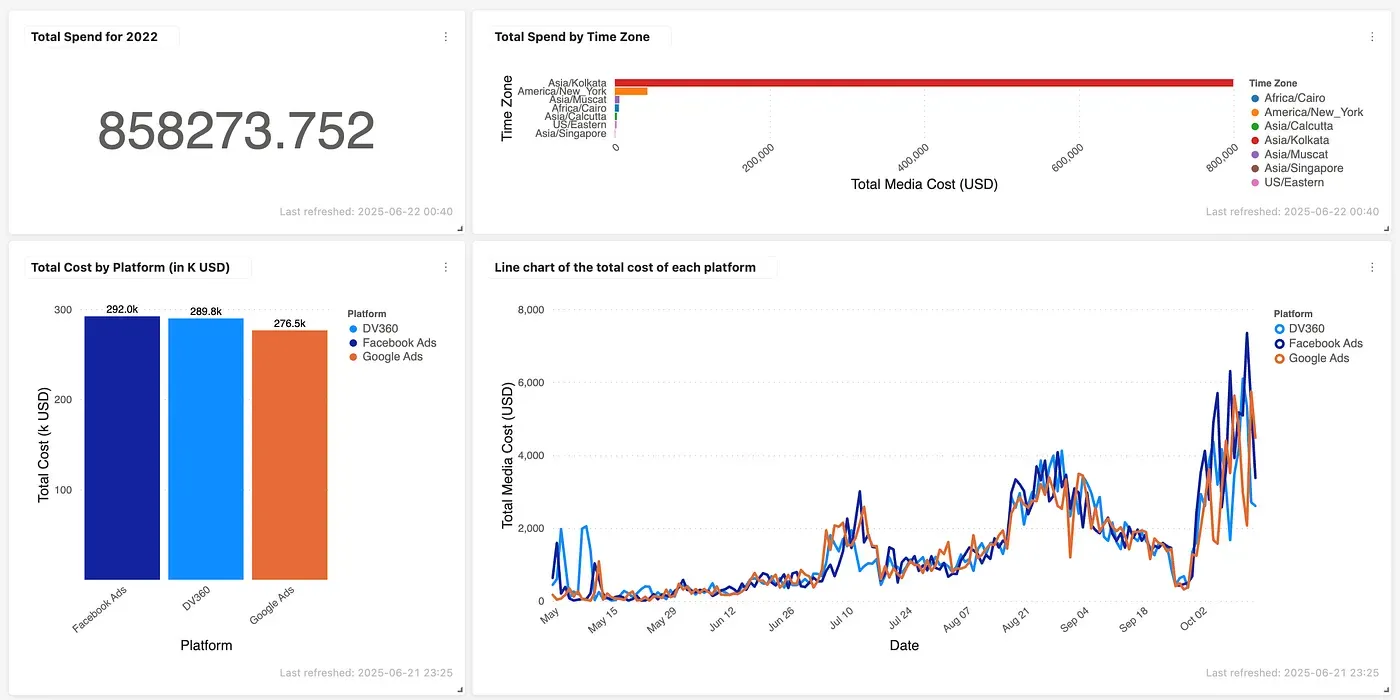Click resize handle of the Time Zone widget
This screenshot has height=700, width=1400.
tap(1386, 229)
